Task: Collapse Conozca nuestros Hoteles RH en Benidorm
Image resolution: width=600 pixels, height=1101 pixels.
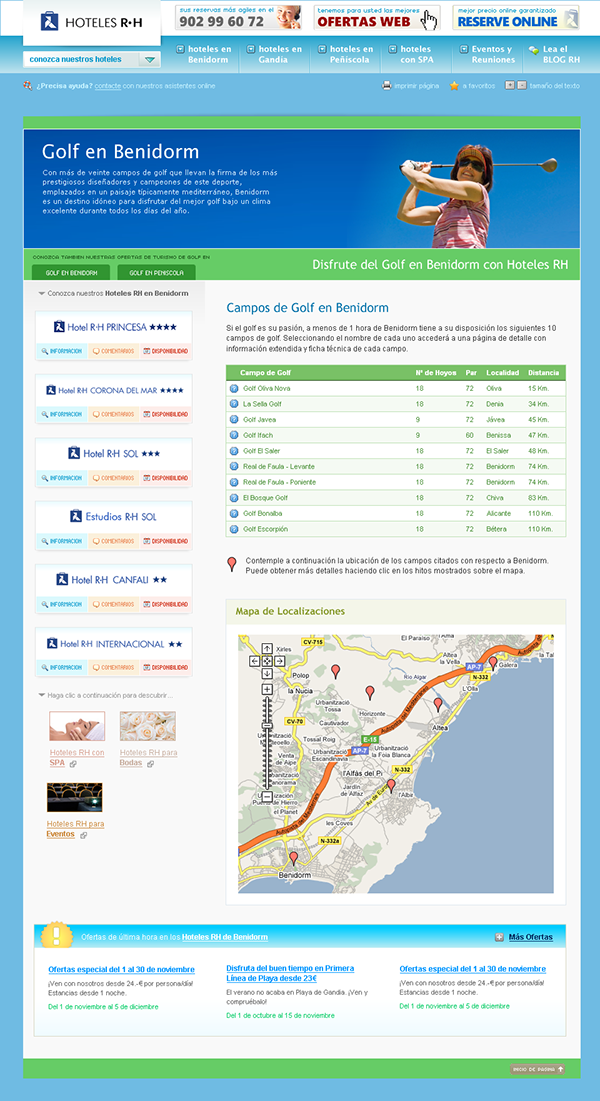Action: (x=41, y=294)
